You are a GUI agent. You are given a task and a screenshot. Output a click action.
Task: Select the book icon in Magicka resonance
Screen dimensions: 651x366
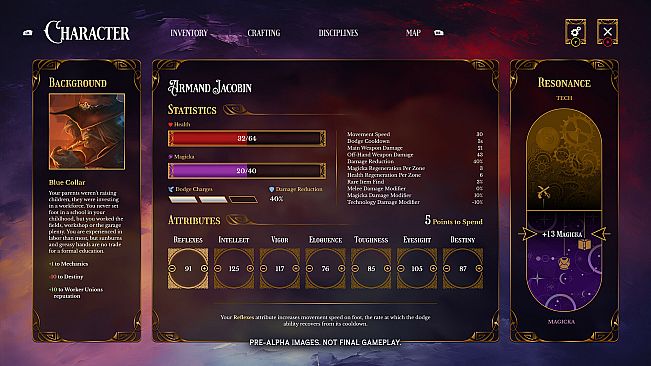pos(584,244)
